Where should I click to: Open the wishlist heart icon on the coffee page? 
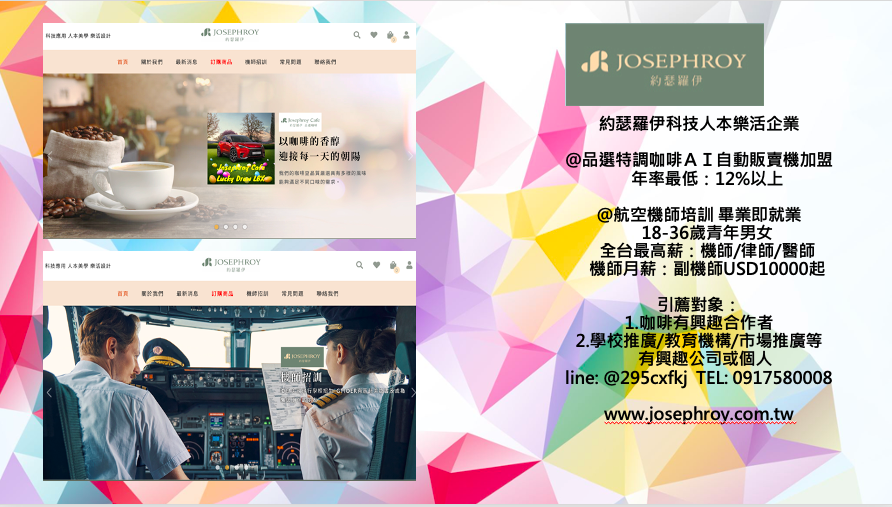(374, 35)
